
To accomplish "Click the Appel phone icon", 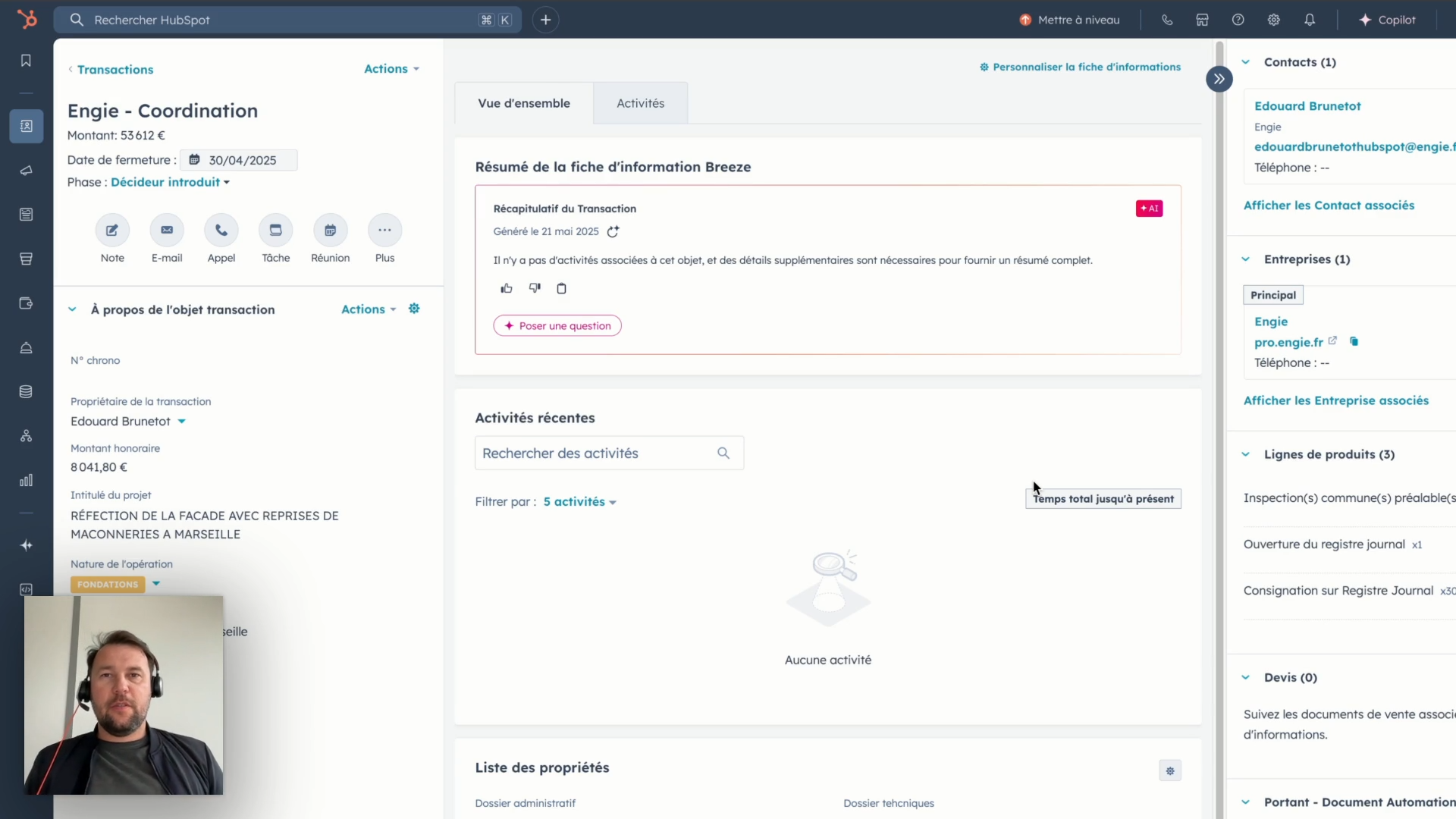I will tap(221, 231).
